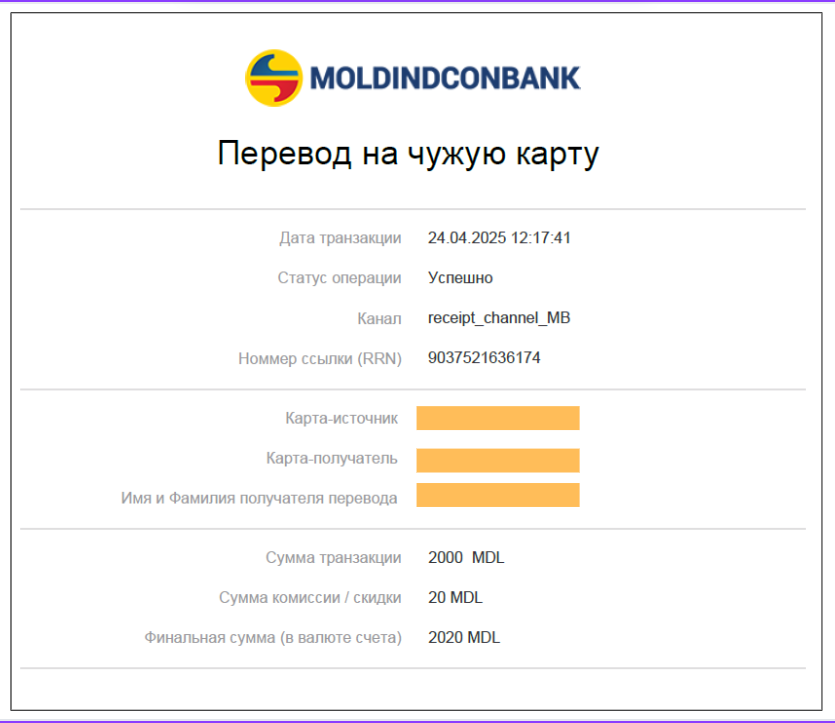Viewport: 835px width, 723px height.
Task: Click the orange redaction box beside Карта-источник
Action: click(498, 418)
